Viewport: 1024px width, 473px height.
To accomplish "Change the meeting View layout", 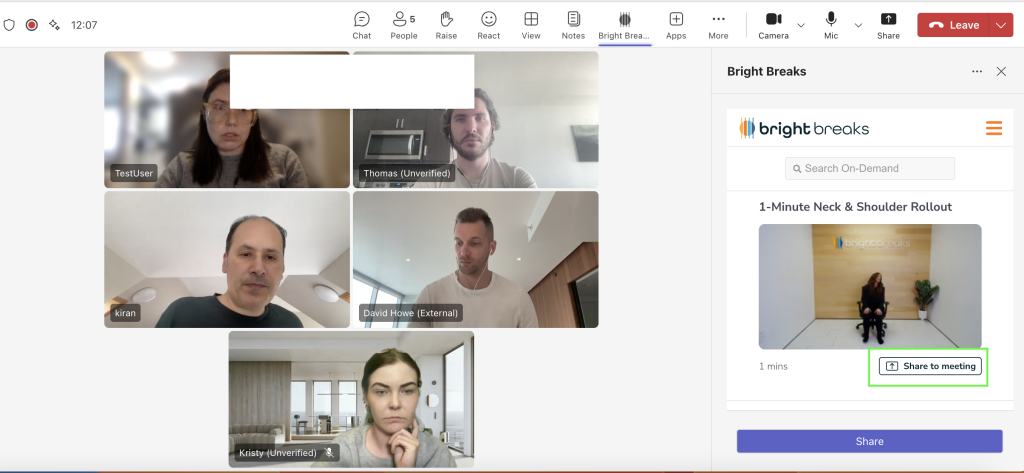I will [531, 25].
